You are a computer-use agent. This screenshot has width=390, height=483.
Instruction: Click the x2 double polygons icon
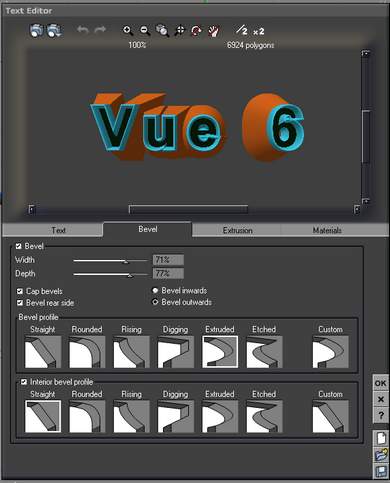tap(258, 32)
